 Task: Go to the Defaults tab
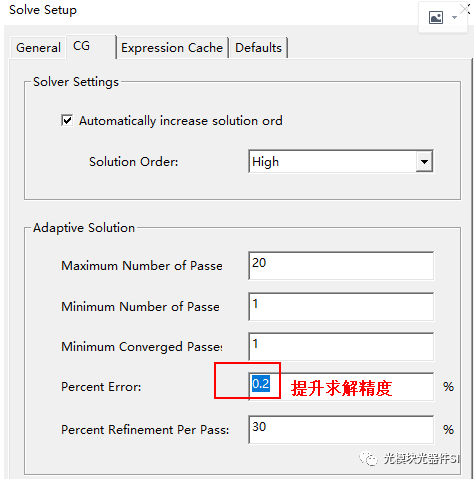[x=258, y=48]
